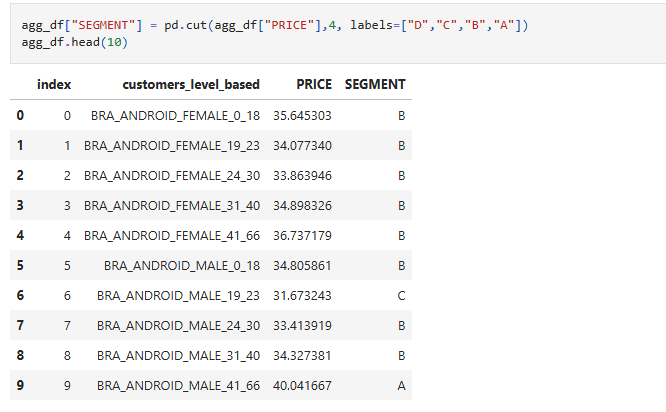This screenshot has width=666, height=412.
Task: Click the BRA_ANDROID_FEMALE_24_30 entry
Action: (172, 175)
